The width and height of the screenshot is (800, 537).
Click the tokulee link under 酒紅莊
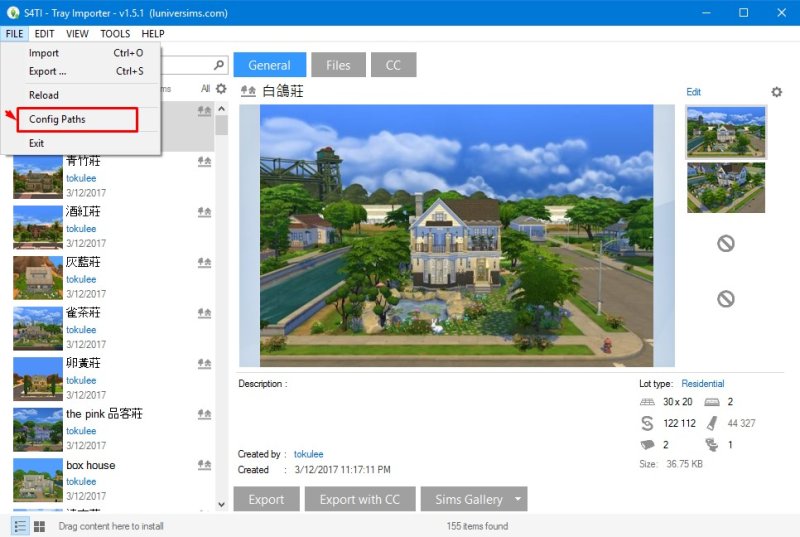pyautogui.click(x=81, y=228)
